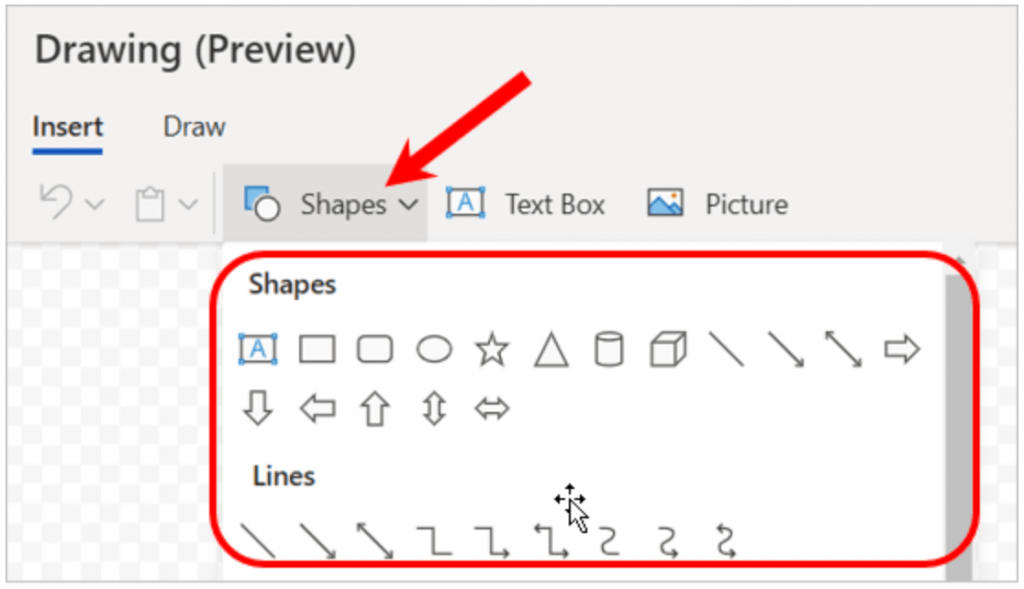1024x589 pixels.
Task: Switch to the Draw tab
Action: pyautogui.click(x=193, y=126)
